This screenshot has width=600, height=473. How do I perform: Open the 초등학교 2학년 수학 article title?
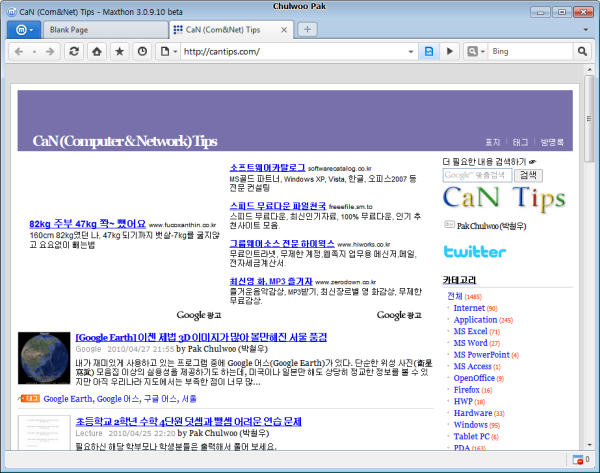(x=188, y=422)
